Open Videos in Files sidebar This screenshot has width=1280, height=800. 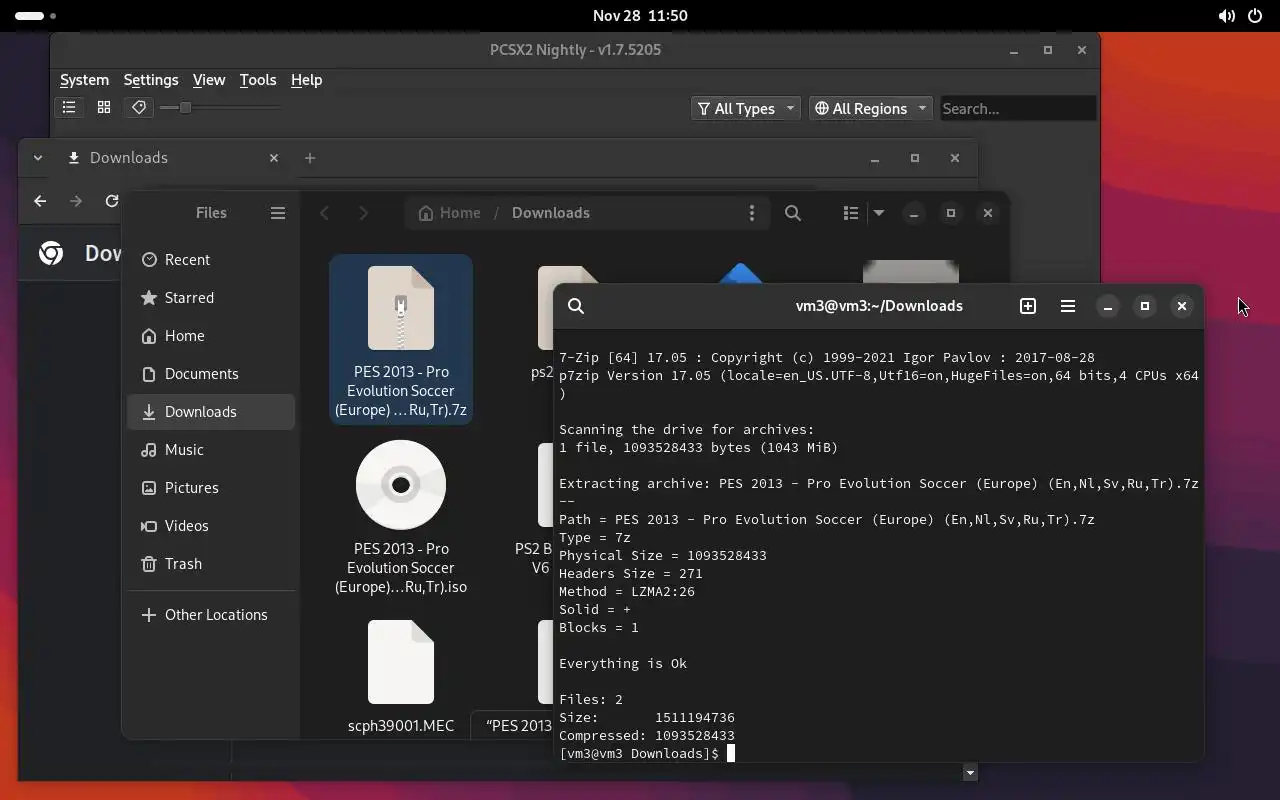click(211, 526)
